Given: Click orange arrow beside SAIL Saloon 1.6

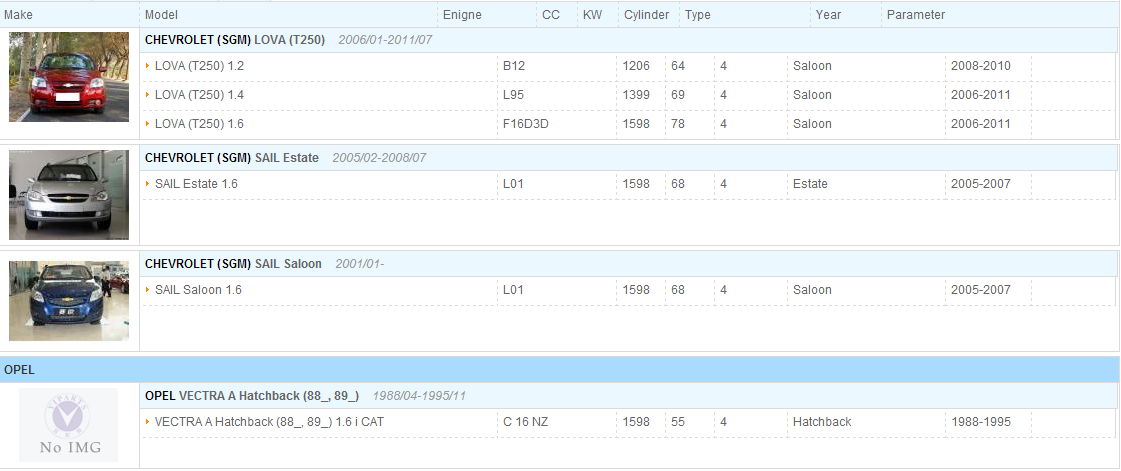Looking at the screenshot, I should point(147,289).
